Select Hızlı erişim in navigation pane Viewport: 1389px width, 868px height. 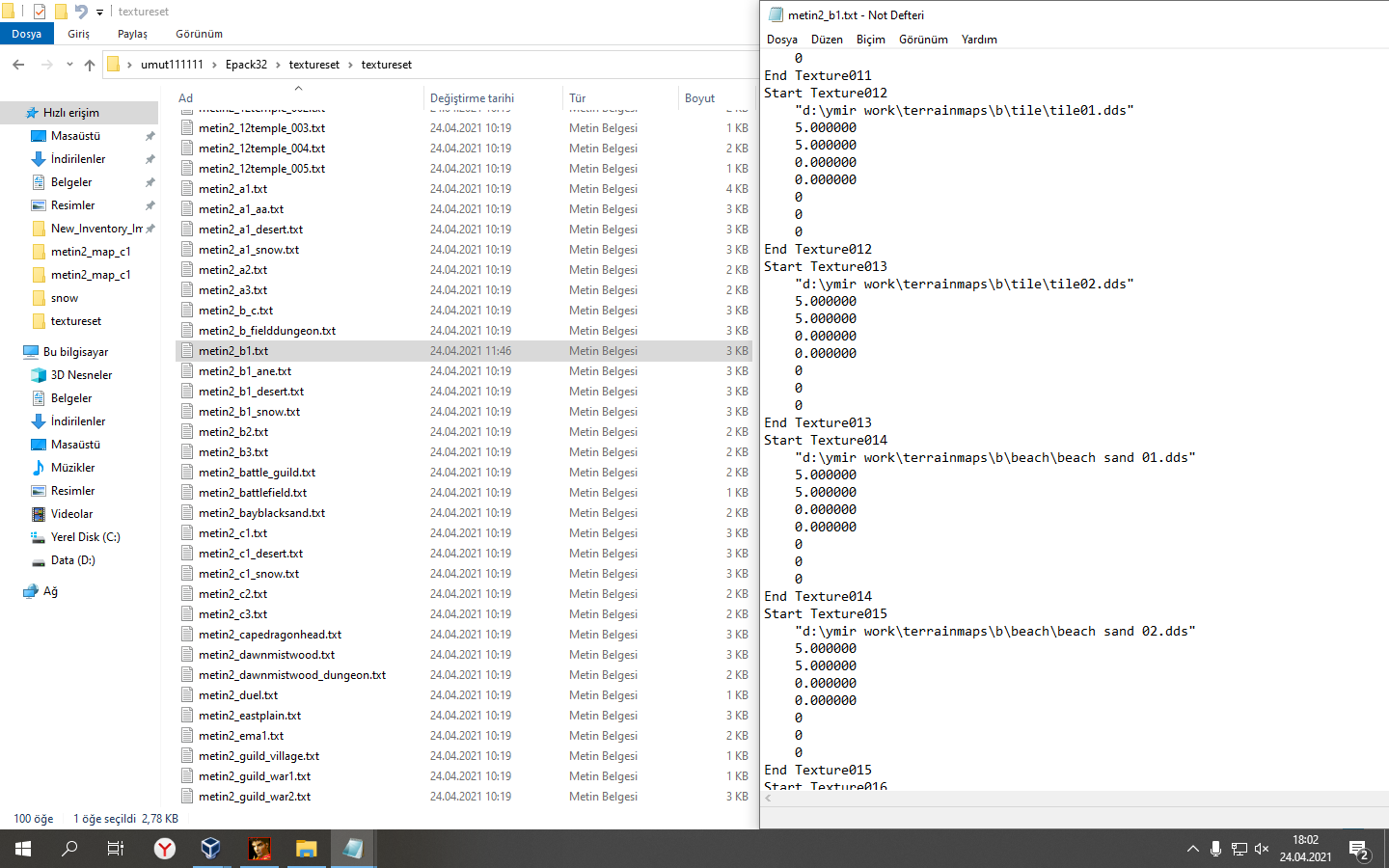71,113
